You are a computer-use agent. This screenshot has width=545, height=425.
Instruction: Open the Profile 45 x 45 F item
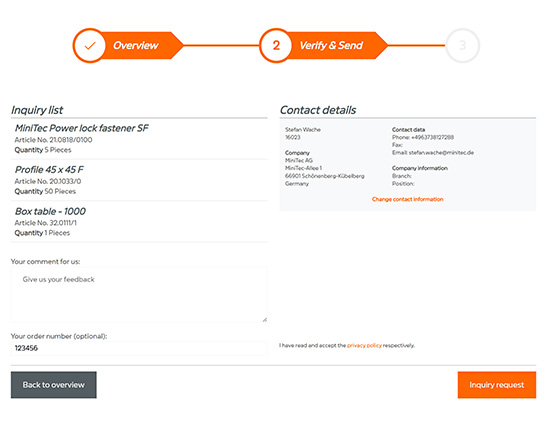(x=49, y=170)
